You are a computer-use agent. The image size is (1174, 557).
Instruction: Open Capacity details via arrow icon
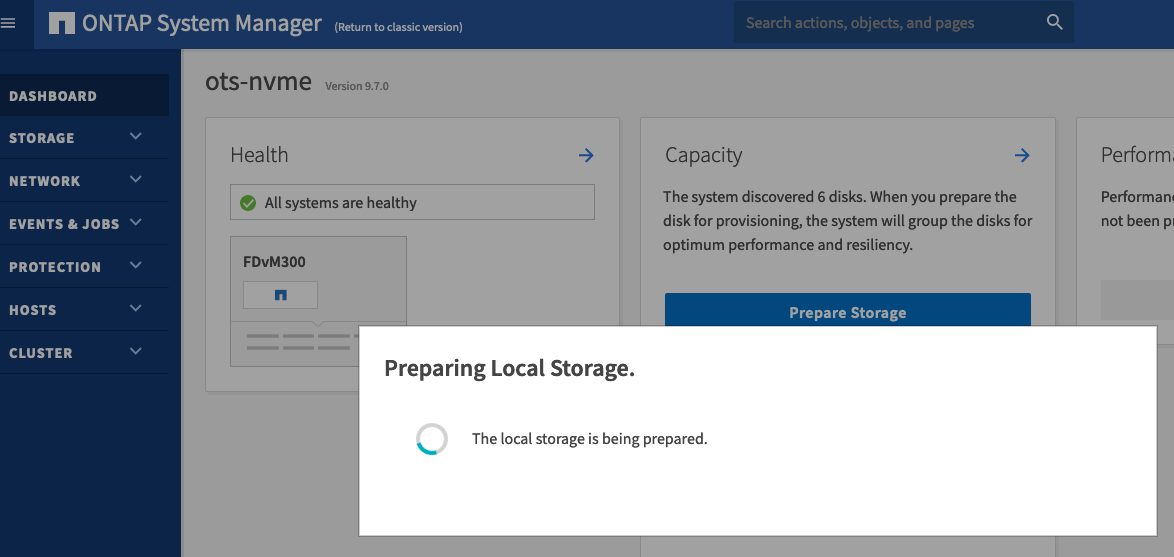[1021, 155]
